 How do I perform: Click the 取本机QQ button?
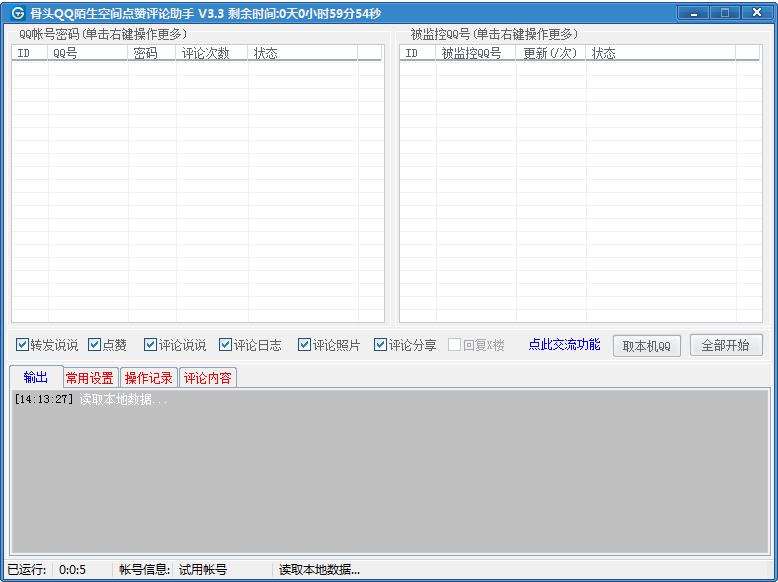[646, 346]
